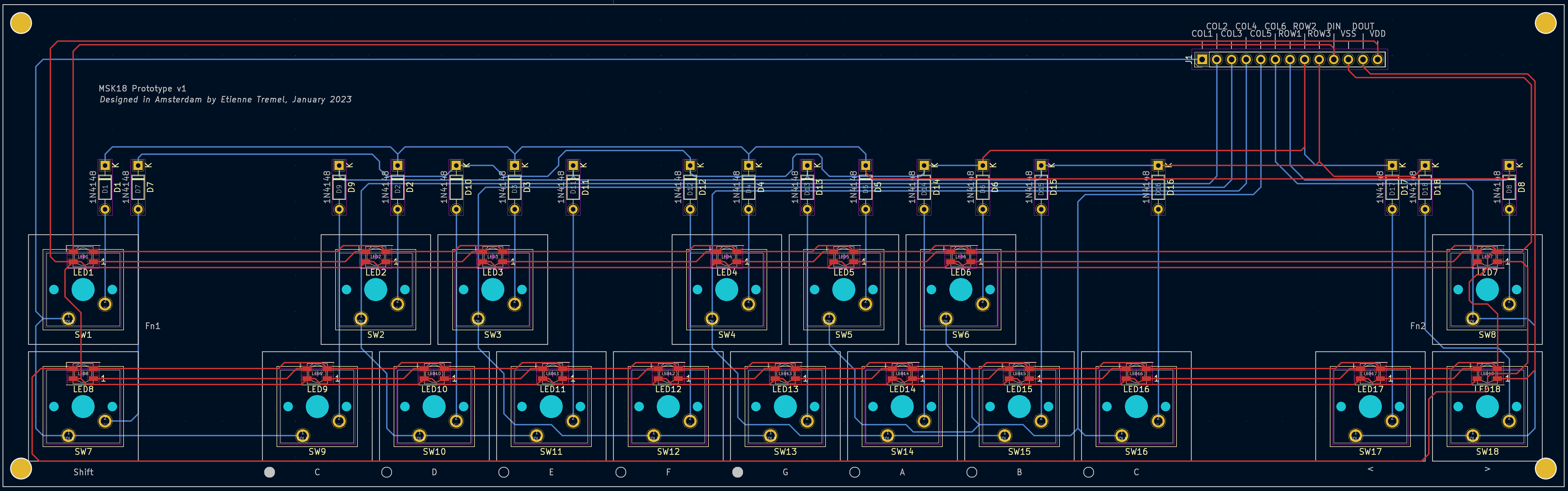Click the top-left yellow mounting hole
The image size is (1568, 491).
point(21,23)
